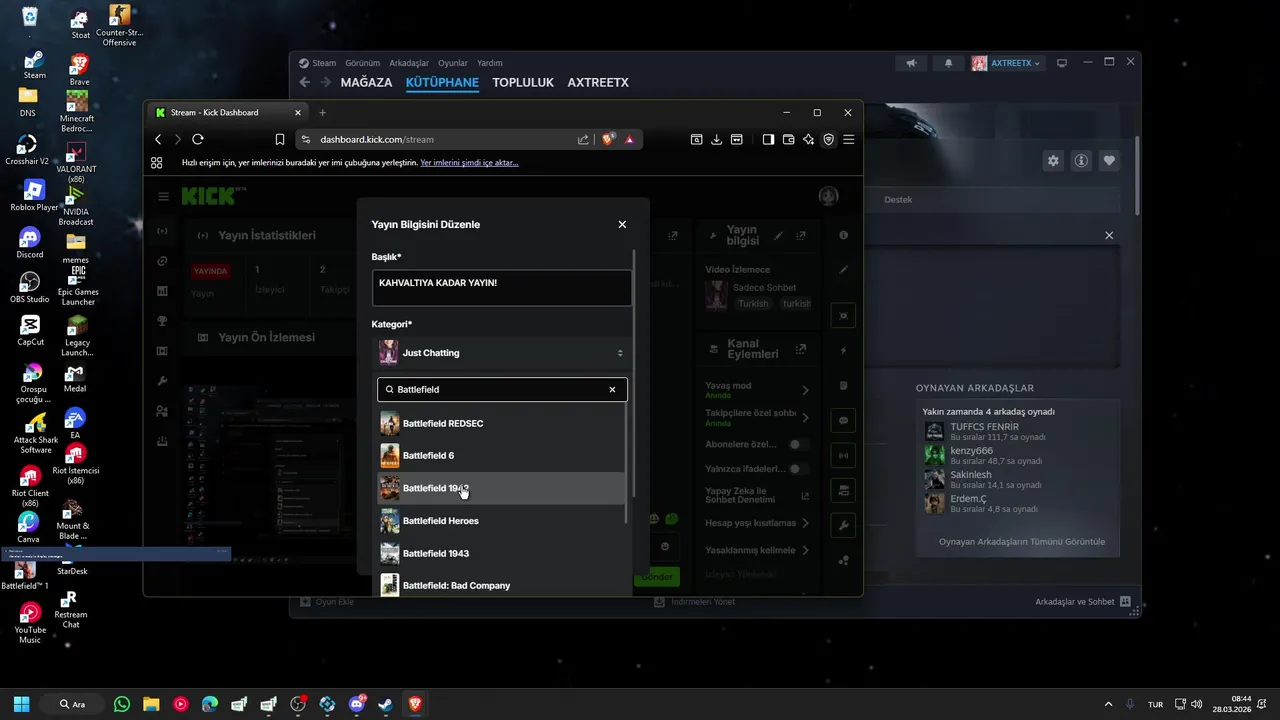This screenshot has height=720, width=1280.
Task: Open the Kategori dropdown showing Just Chatting
Action: [502, 352]
